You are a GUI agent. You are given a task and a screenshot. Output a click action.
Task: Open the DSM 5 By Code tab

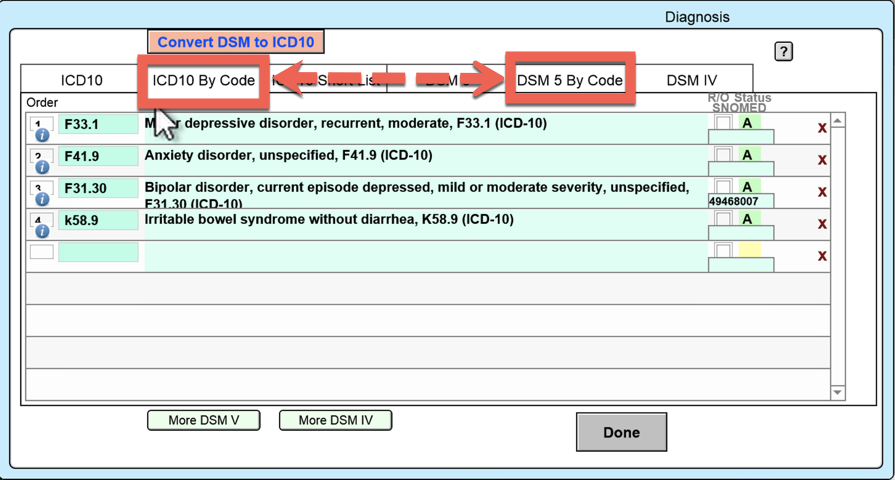tap(569, 80)
